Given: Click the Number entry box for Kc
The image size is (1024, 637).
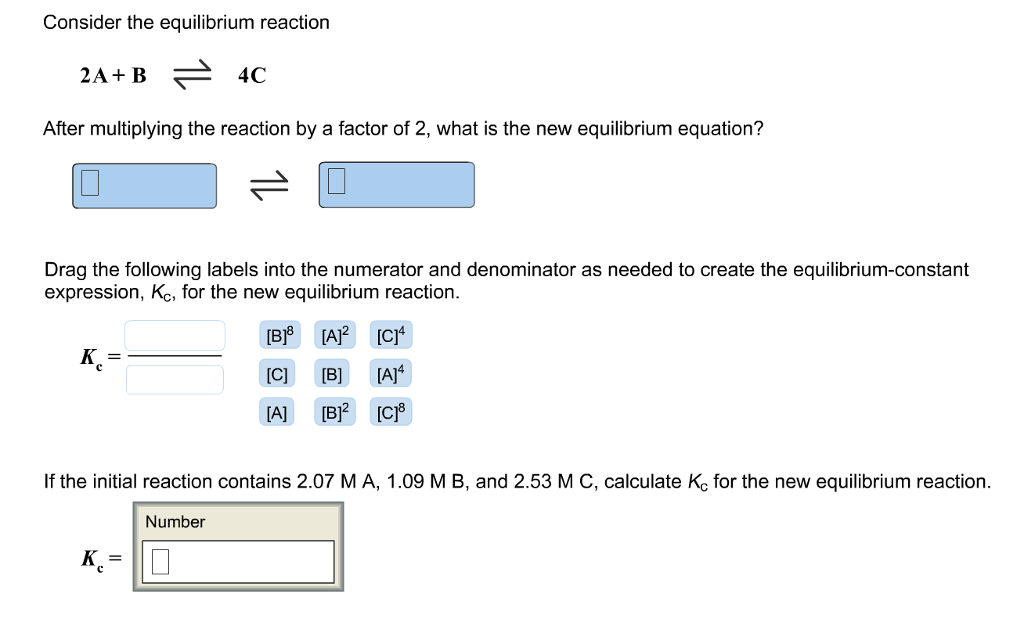Looking at the screenshot, I should (240, 561).
